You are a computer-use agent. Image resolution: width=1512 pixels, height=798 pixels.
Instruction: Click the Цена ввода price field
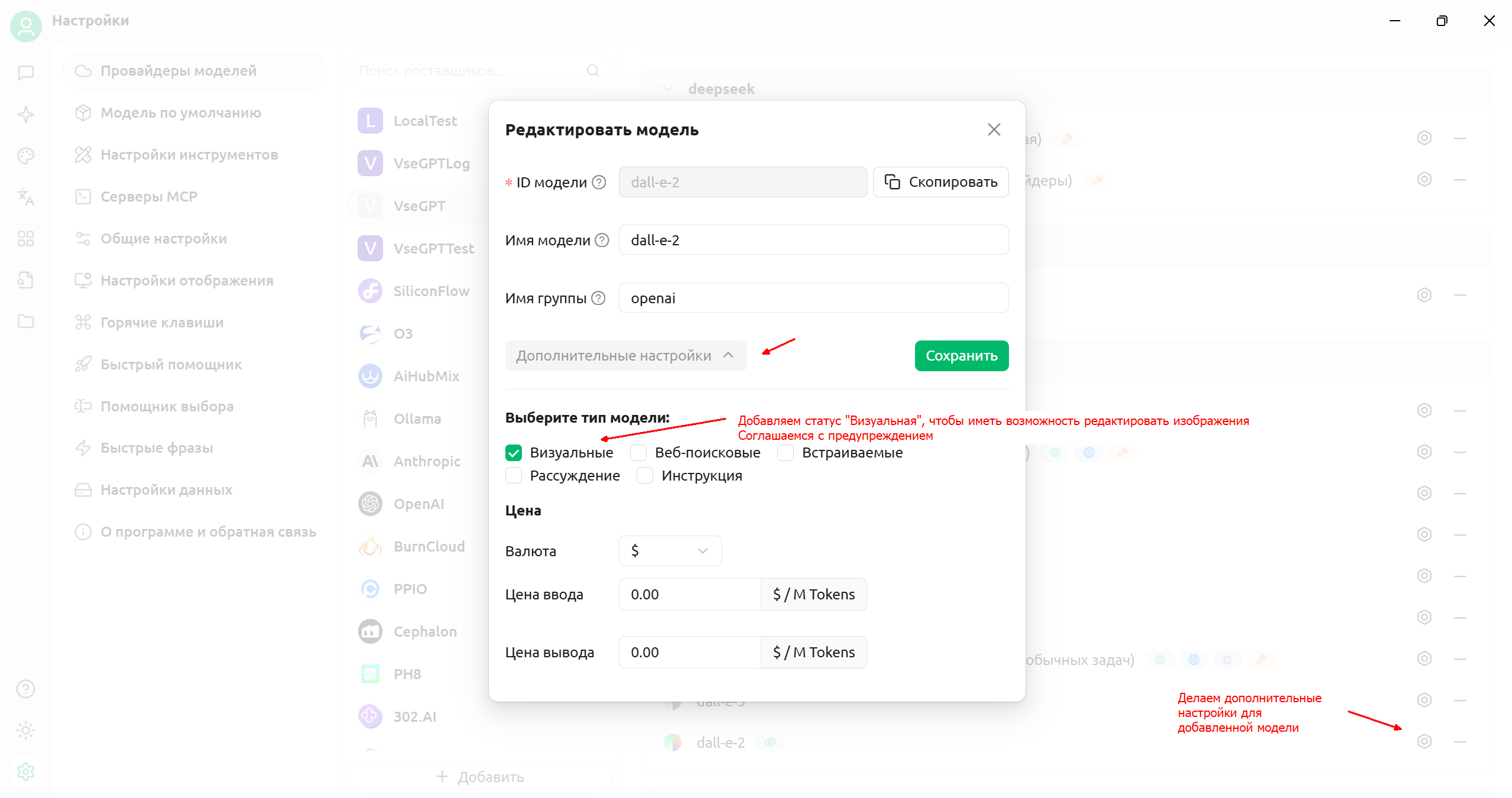[690, 595]
